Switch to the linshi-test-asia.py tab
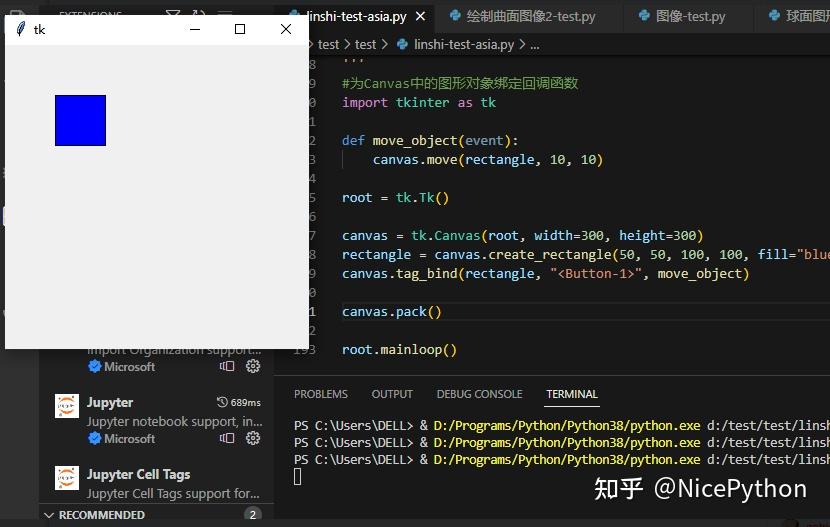 click(x=357, y=16)
